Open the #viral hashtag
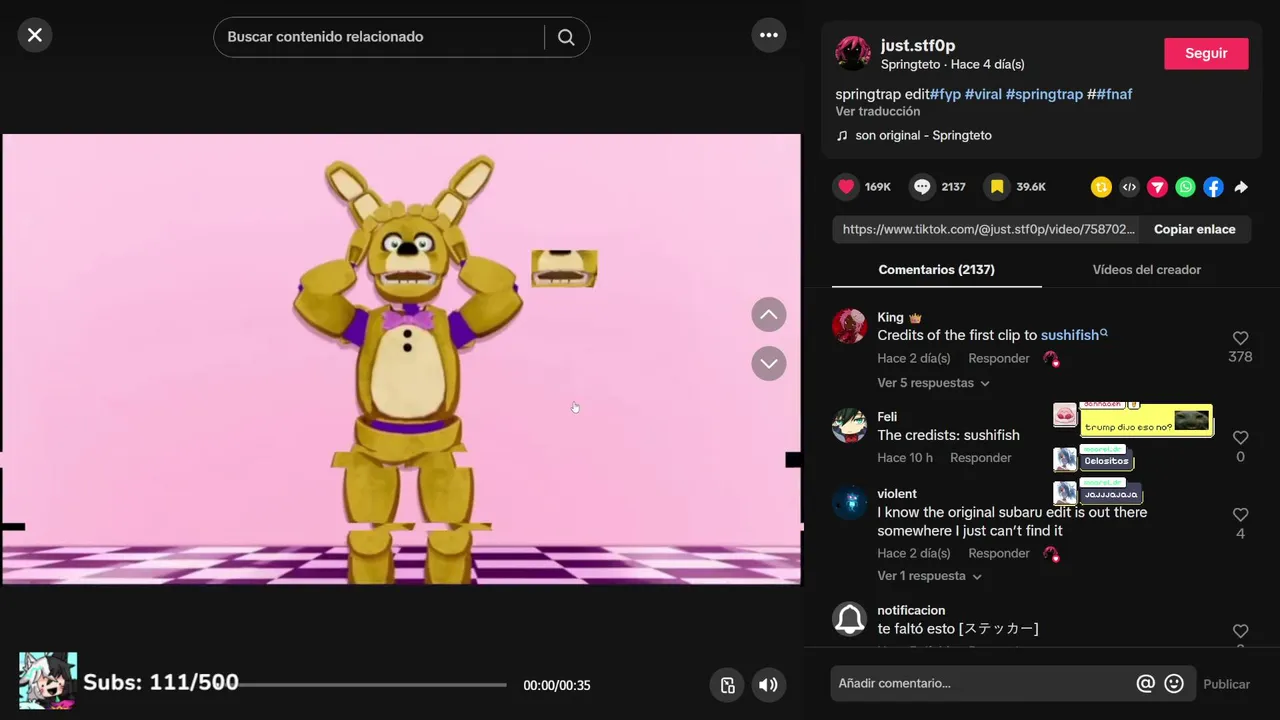1280x720 pixels. (x=983, y=94)
